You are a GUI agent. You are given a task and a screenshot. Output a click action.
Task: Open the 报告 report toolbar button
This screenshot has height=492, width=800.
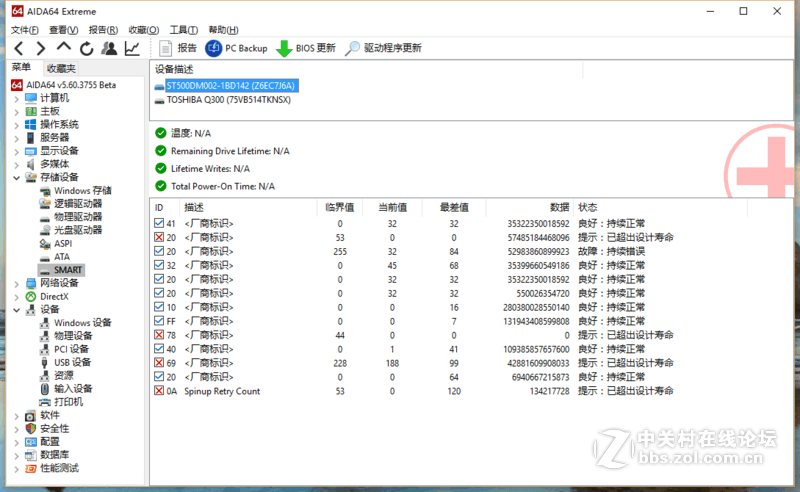[x=178, y=48]
